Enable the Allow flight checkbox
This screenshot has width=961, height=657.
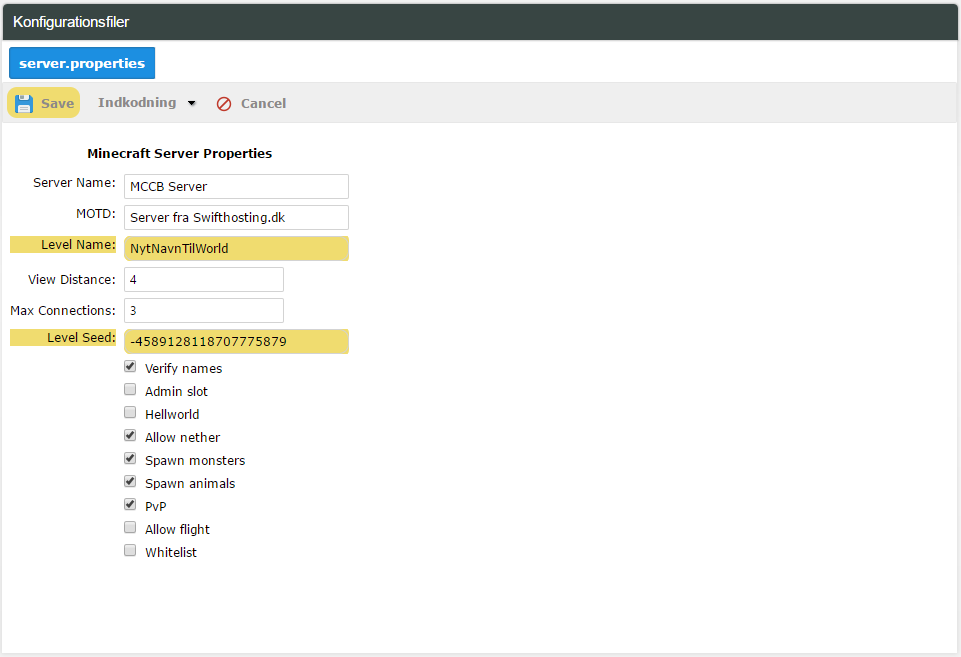point(130,528)
